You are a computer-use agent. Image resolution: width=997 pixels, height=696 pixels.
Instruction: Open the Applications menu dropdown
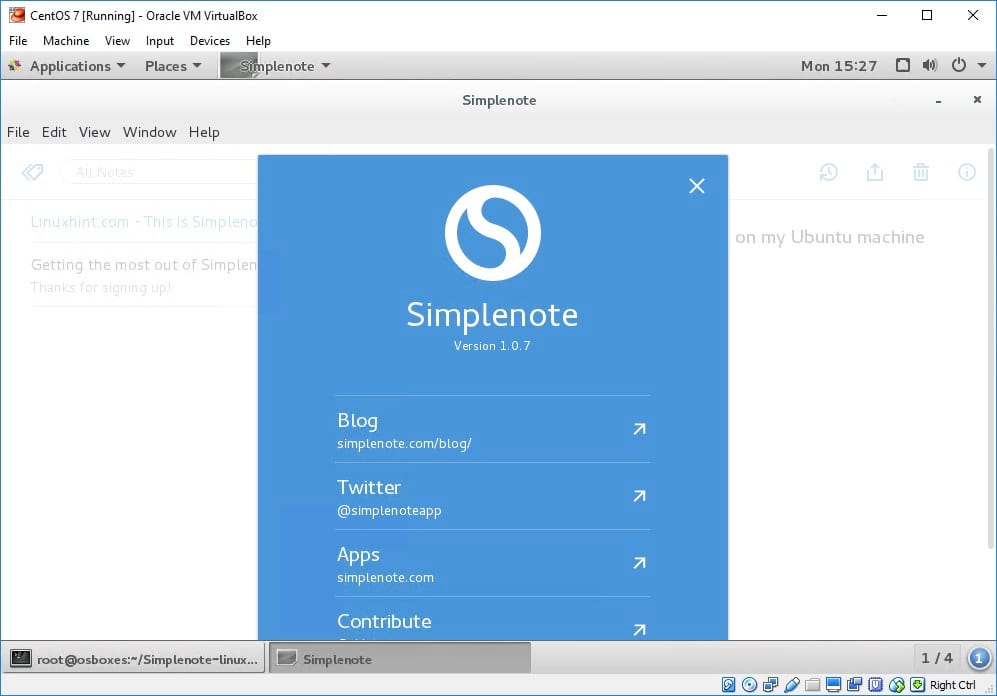pyautogui.click(x=78, y=66)
